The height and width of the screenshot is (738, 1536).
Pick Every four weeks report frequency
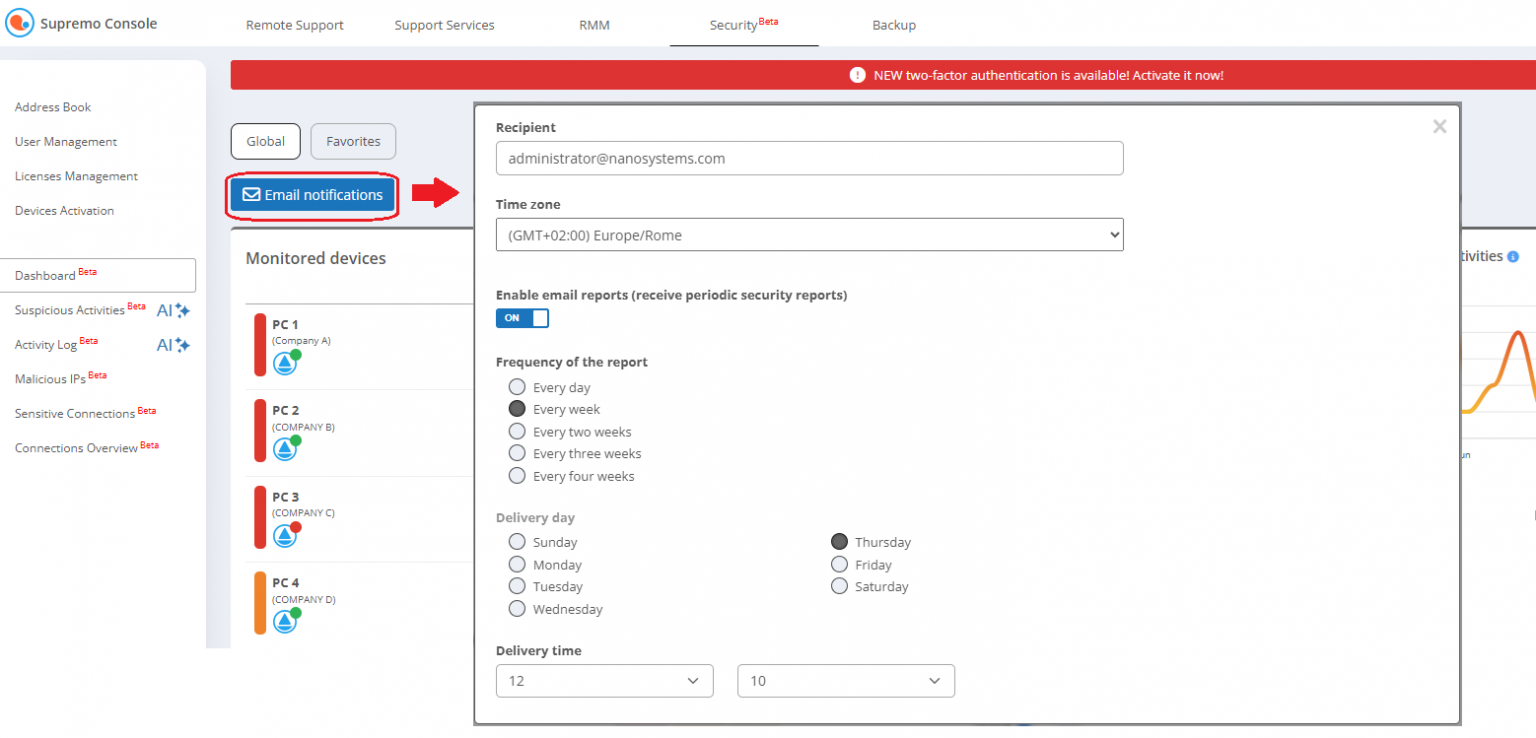coord(517,476)
